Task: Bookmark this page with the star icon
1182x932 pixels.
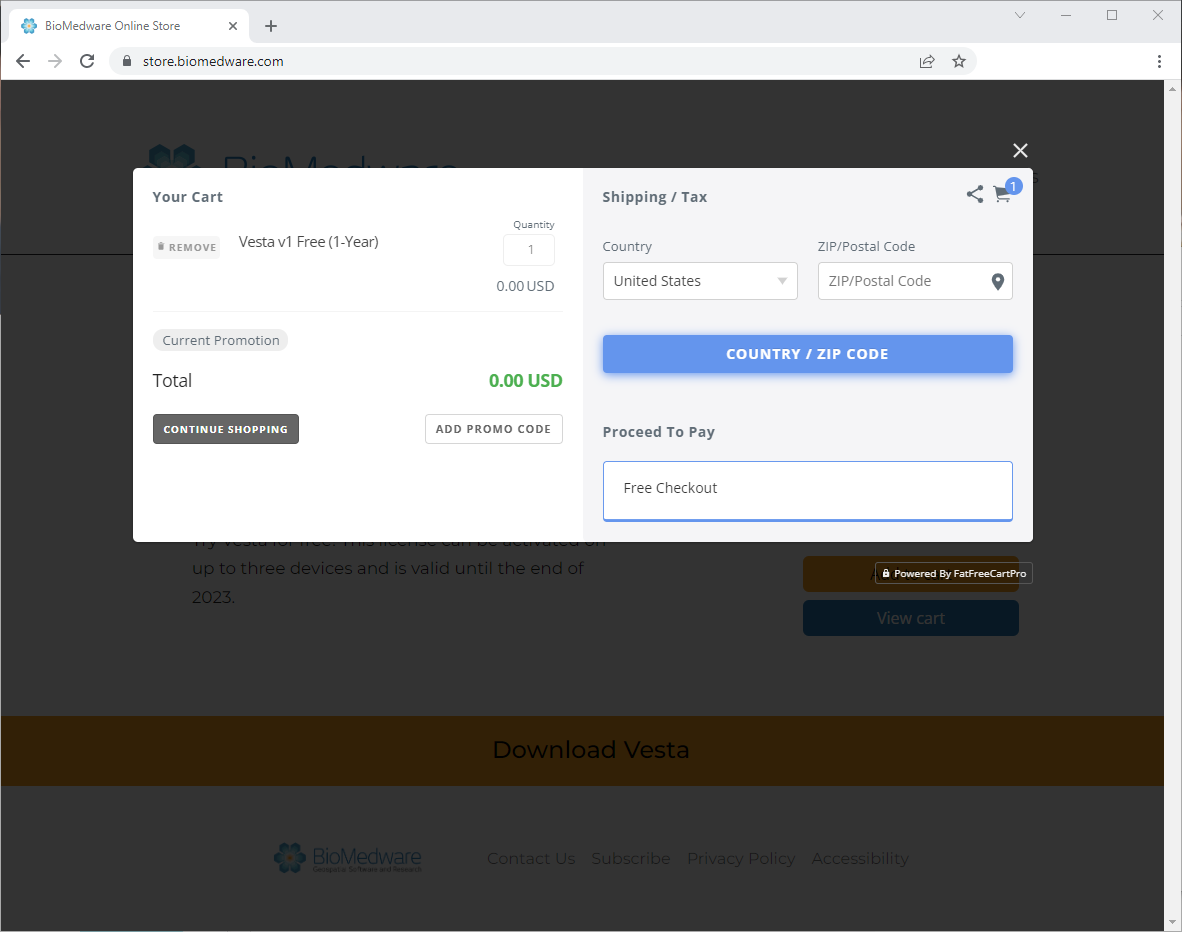Action: pyautogui.click(x=959, y=61)
